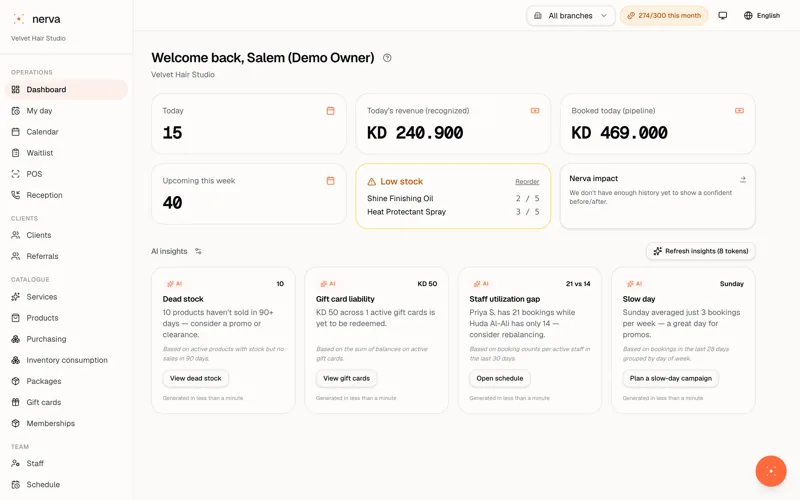
Task: Click the Purchasing boxes icon
Action: click(x=16, y=339)
